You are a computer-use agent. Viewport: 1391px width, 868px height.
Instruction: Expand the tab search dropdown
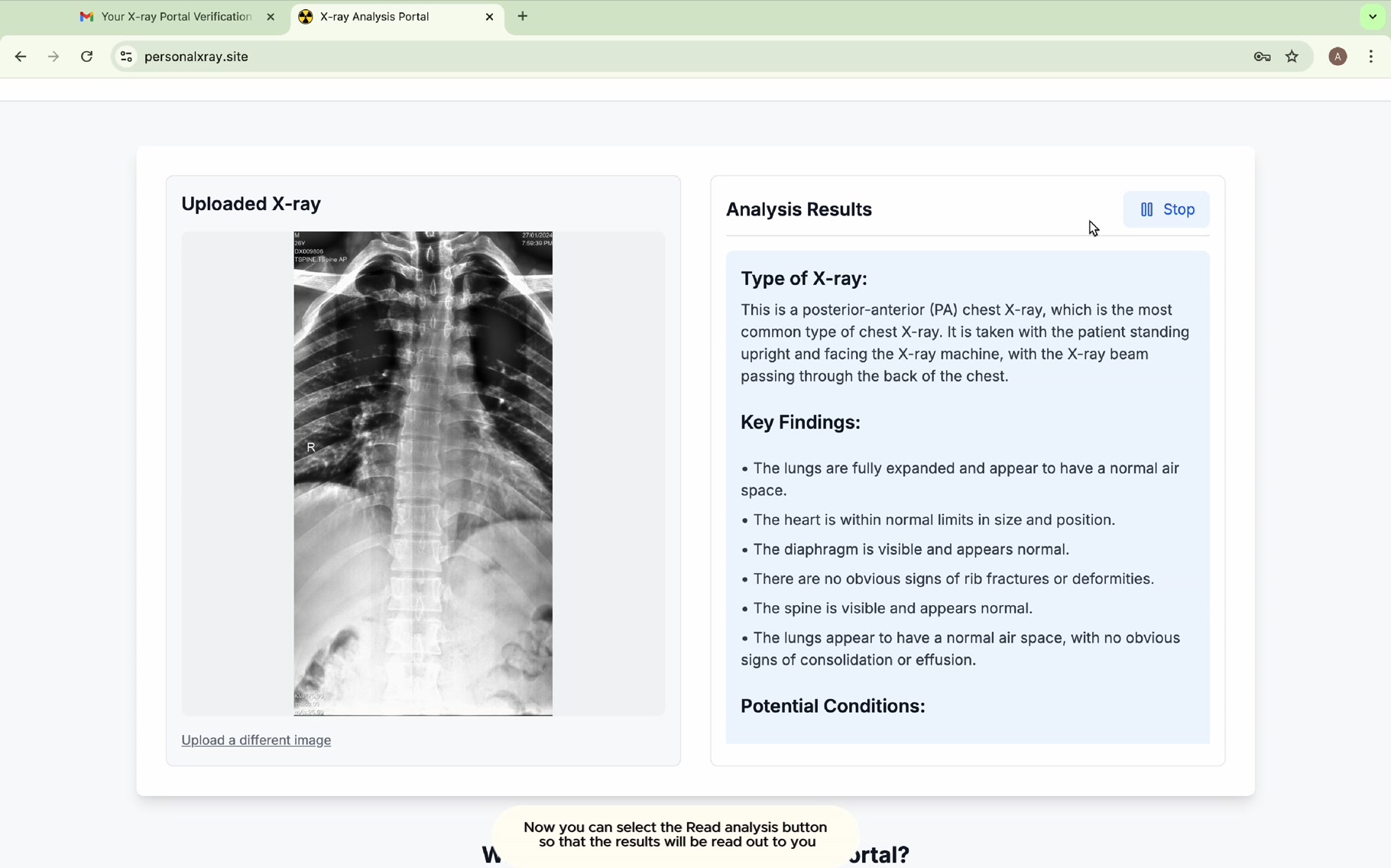click(1373, 17)
